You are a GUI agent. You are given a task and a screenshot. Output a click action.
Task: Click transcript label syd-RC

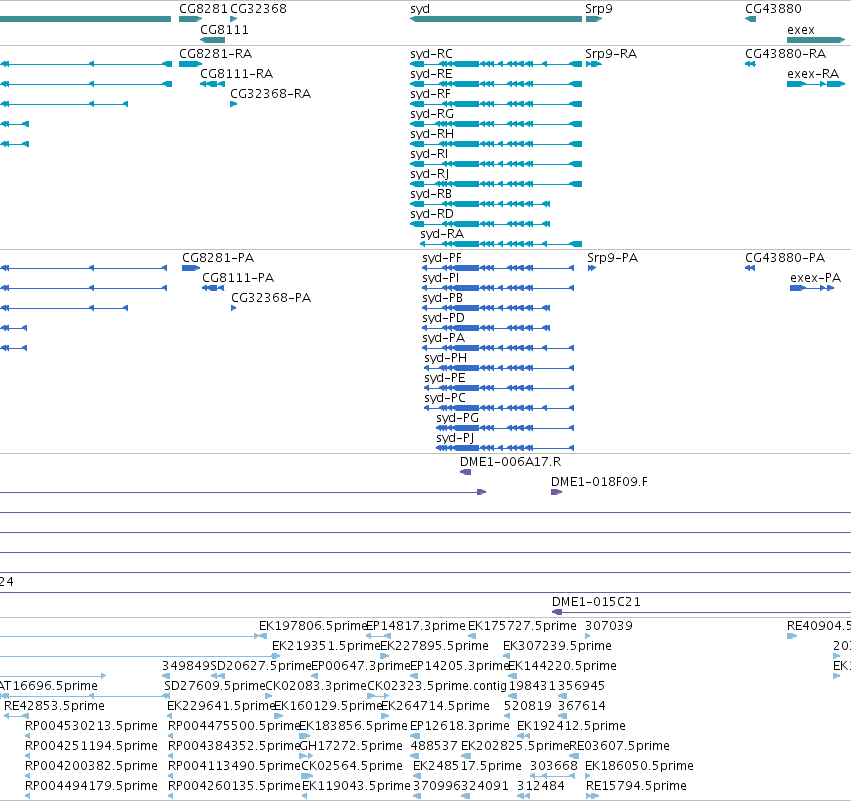click(x=431, y=54)
